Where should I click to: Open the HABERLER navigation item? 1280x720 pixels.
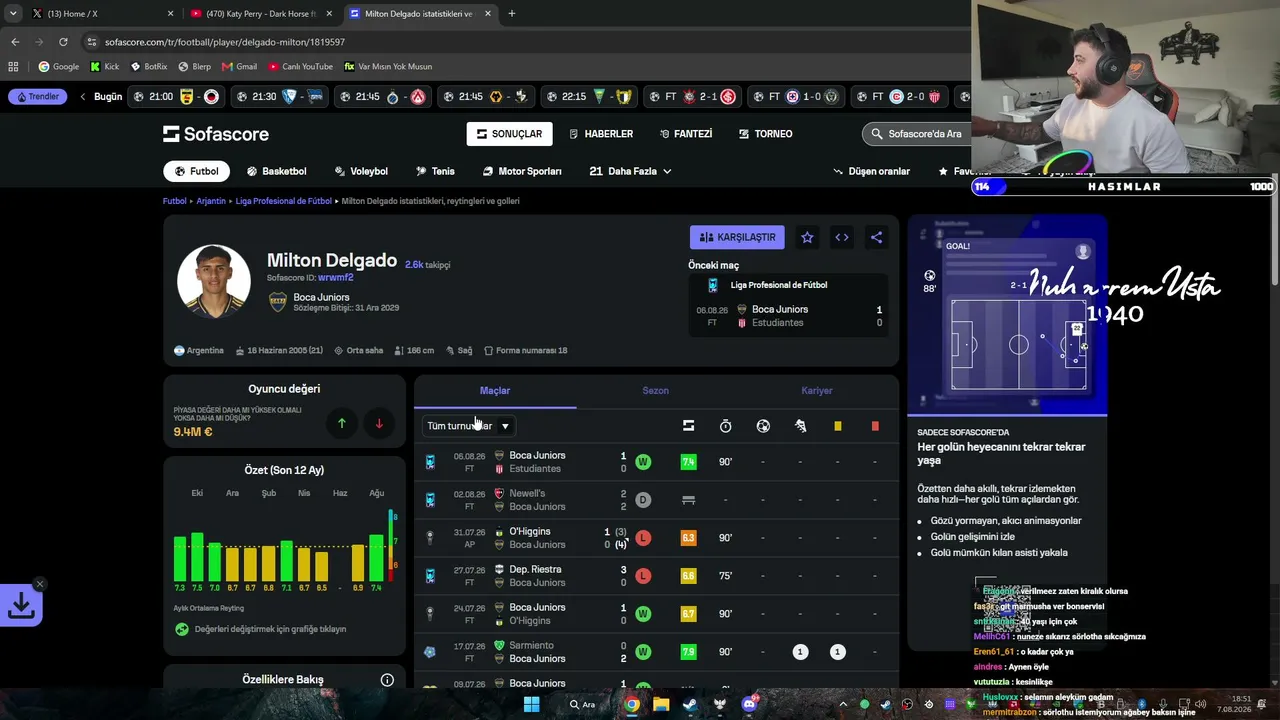pos(601,134)
